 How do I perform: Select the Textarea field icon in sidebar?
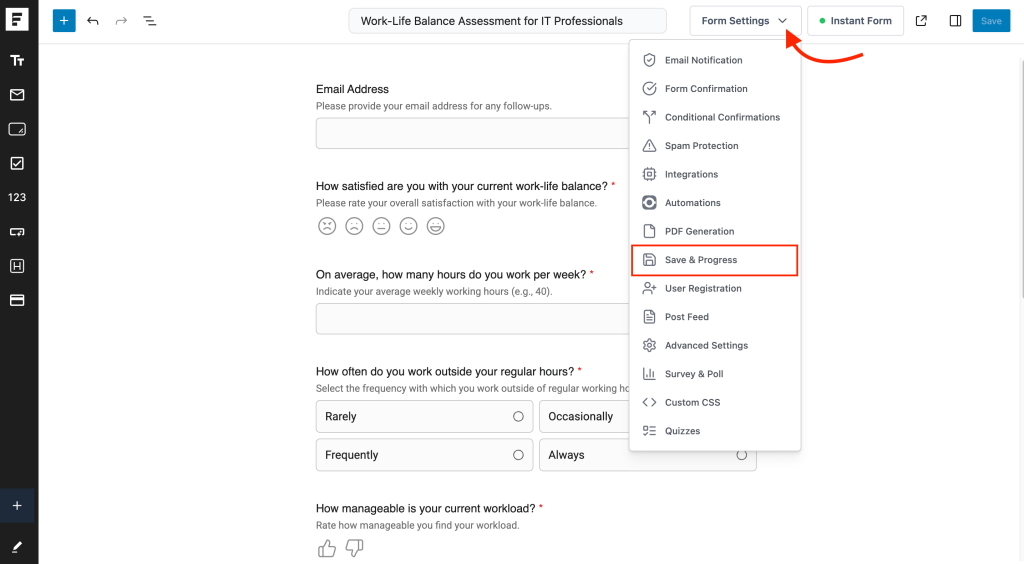tap(17, 129)
